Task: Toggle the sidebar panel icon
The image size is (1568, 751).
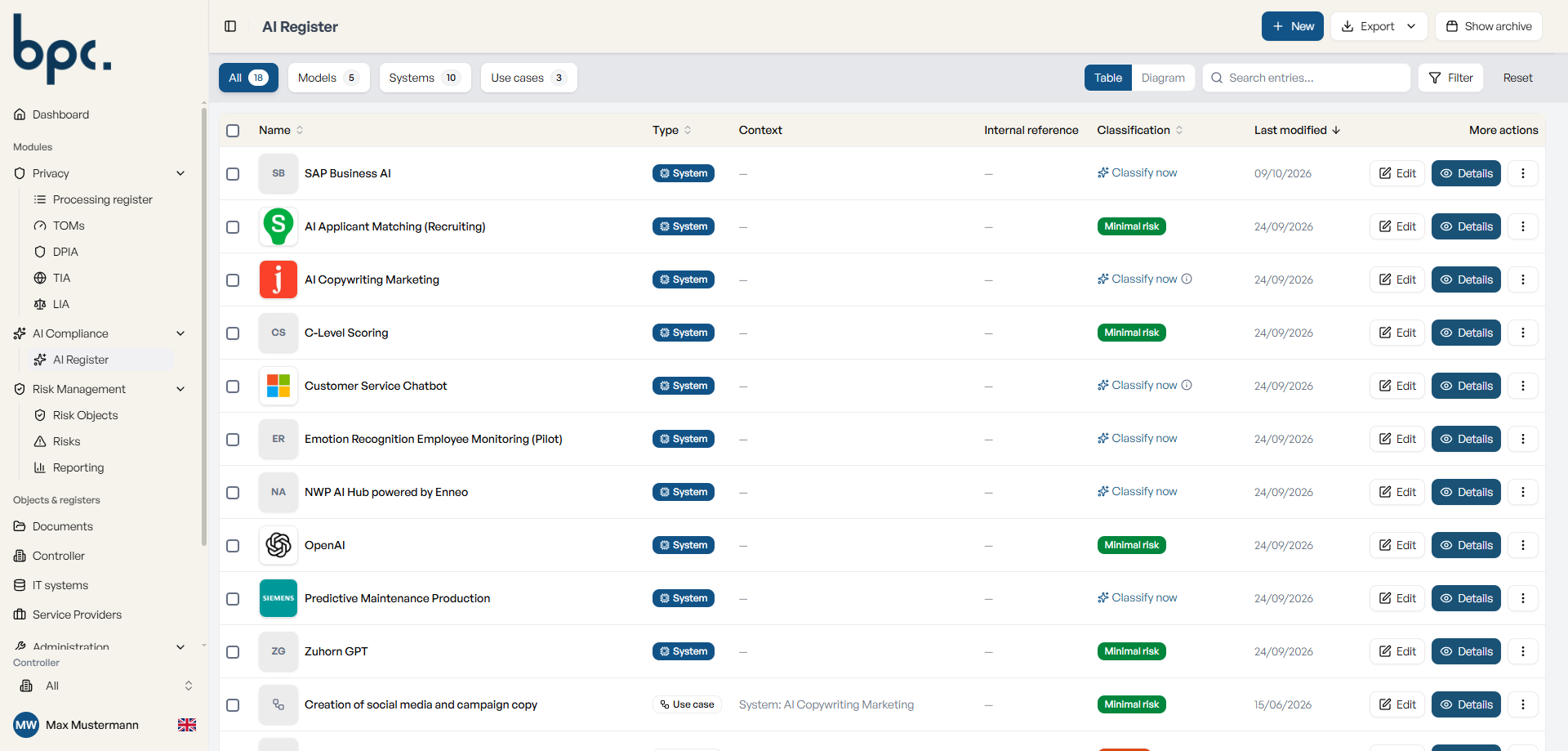Action: (x=230, y=26)
